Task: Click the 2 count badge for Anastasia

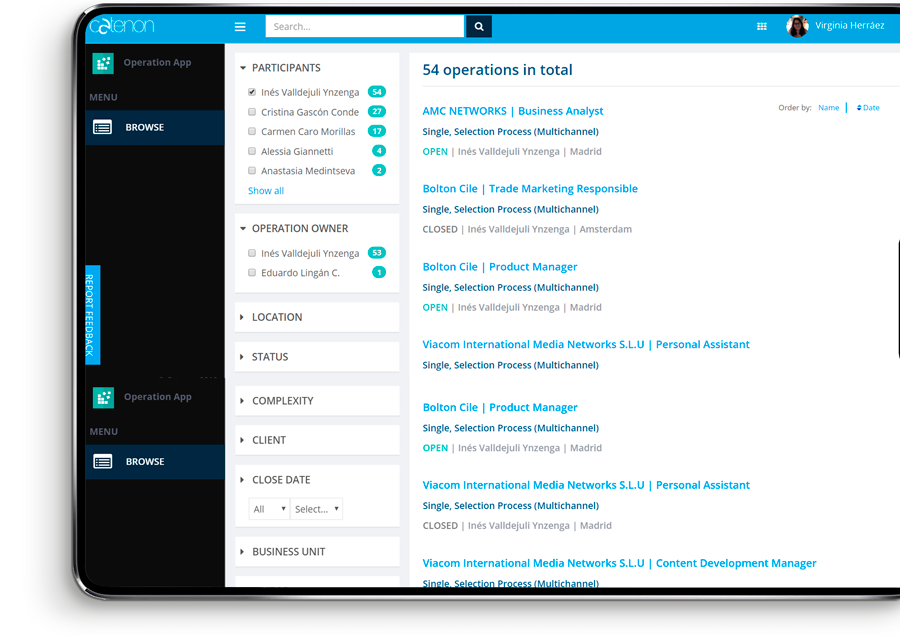Action: 379,170
